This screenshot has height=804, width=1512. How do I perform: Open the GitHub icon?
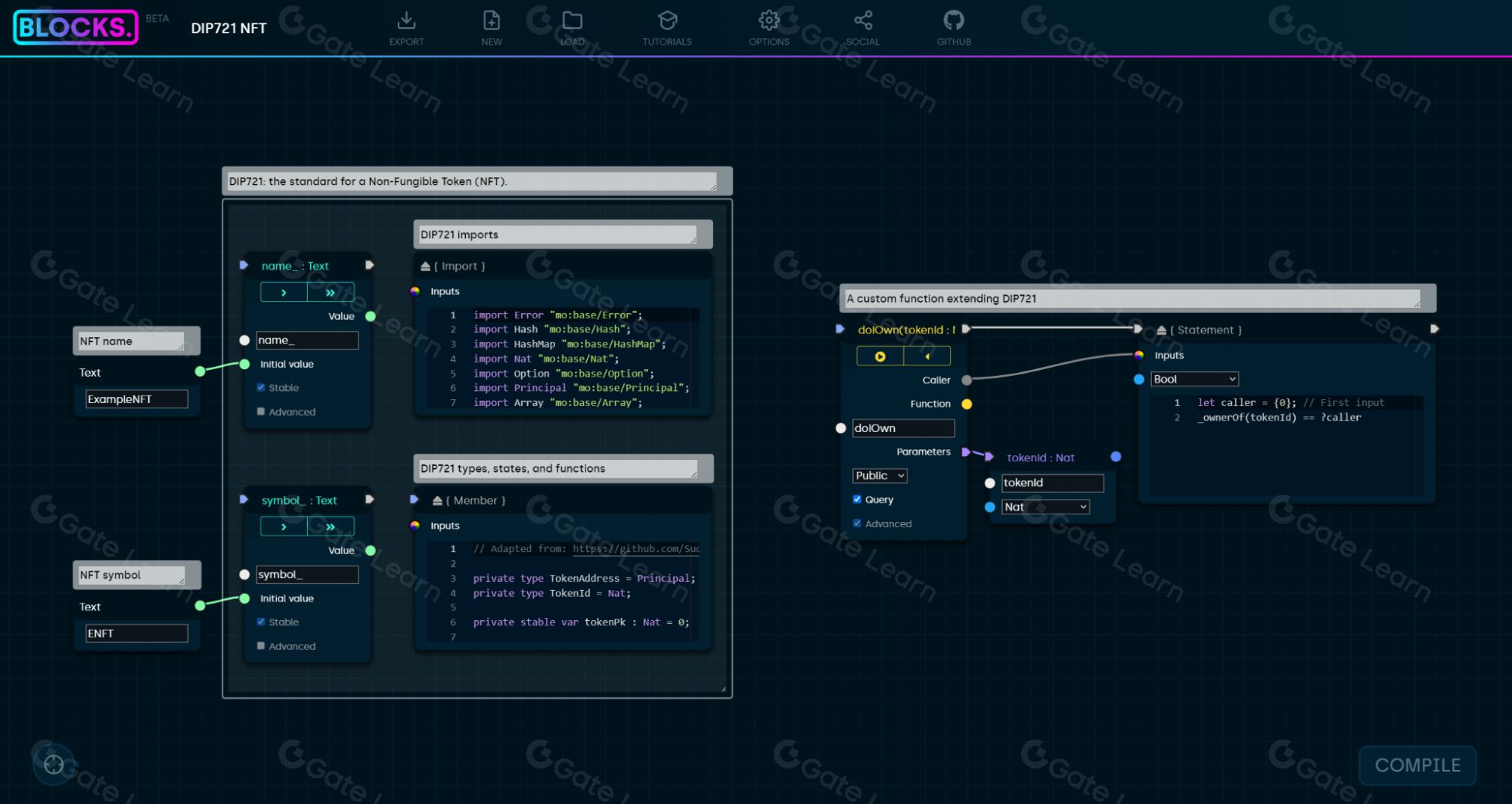(x=953, y=20)
